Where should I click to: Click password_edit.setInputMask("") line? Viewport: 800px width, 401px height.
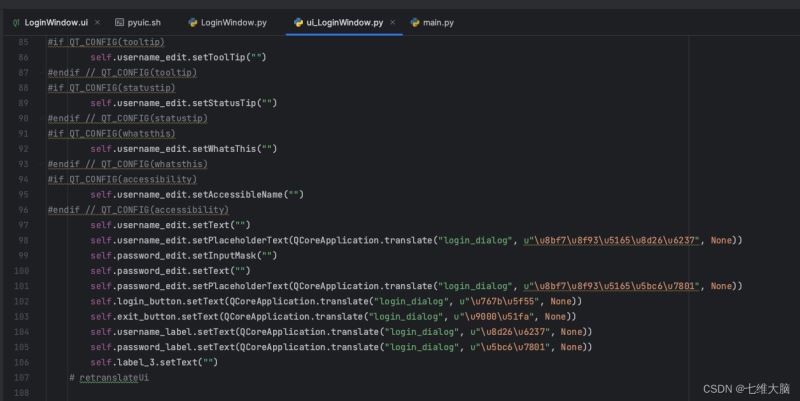point(184,256)
